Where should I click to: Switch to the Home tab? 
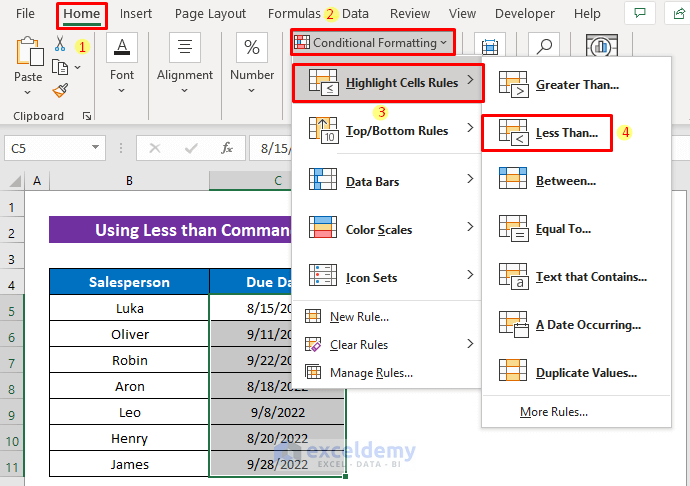[x=82, y=14]
